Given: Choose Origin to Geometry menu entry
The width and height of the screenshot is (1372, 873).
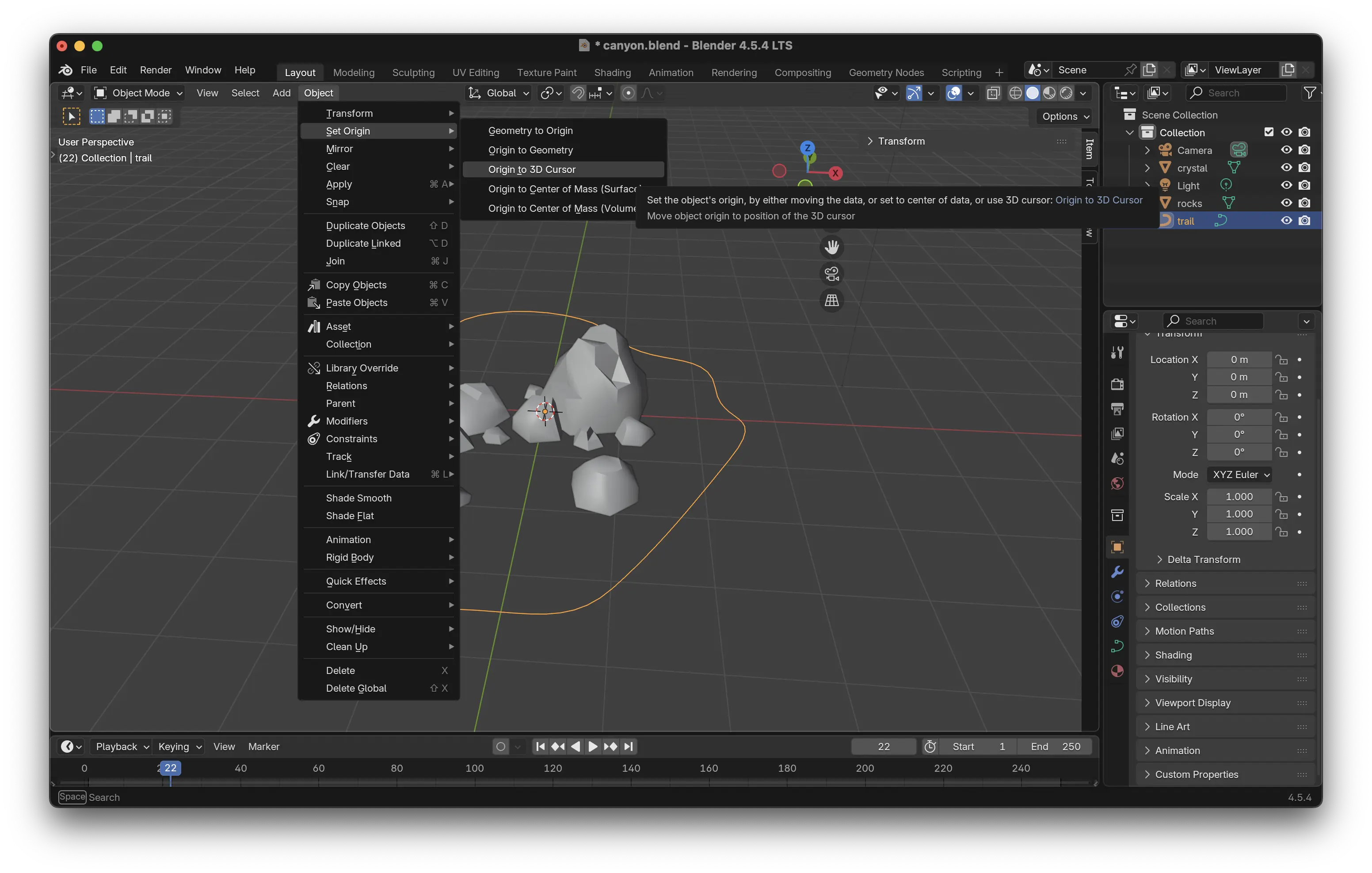Looking at the screenshot, I should [x=530, y=150].
